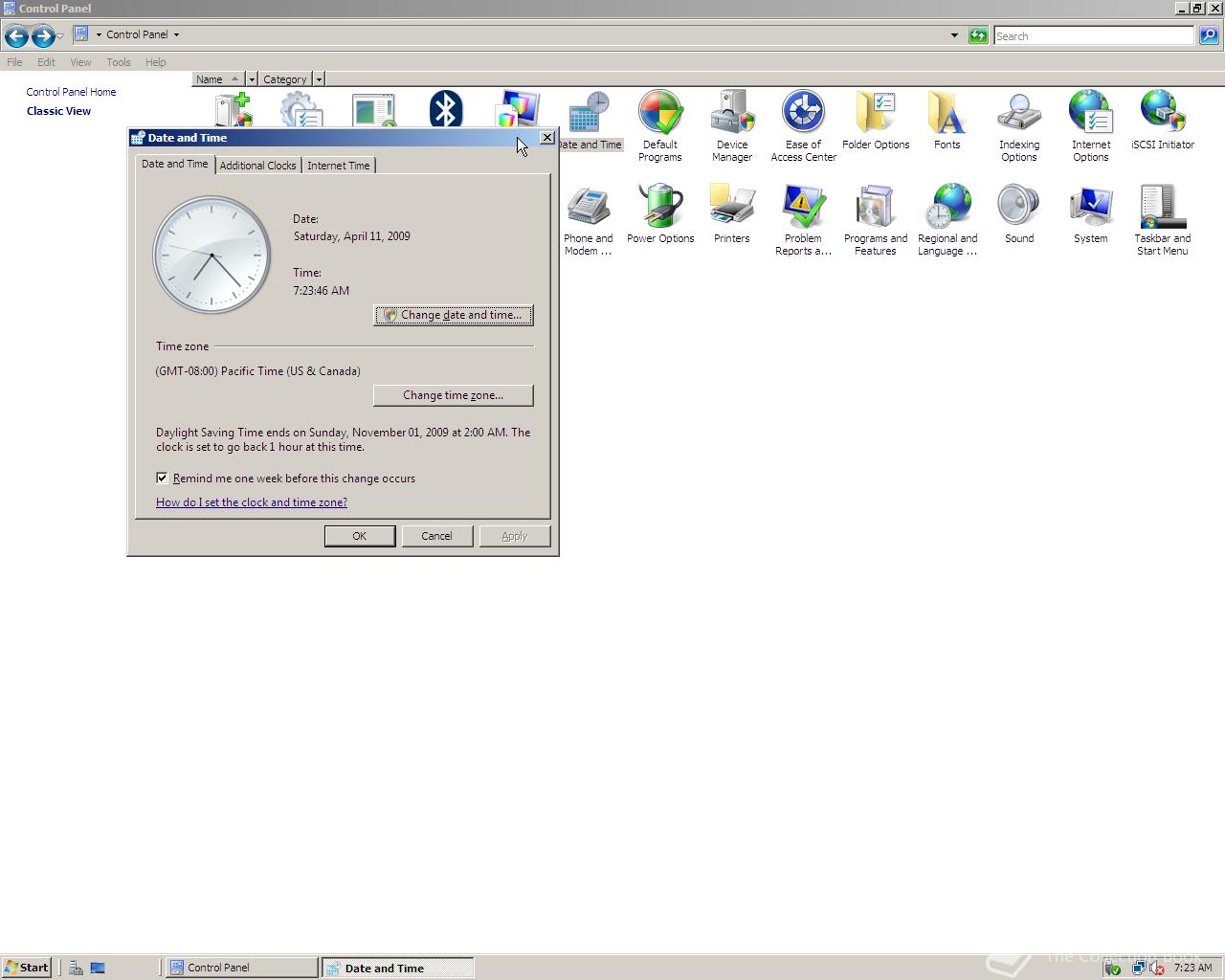Screen dimensions: 1225x980
Task: Close the Date and Time dialog
Action: click(546, 138)
